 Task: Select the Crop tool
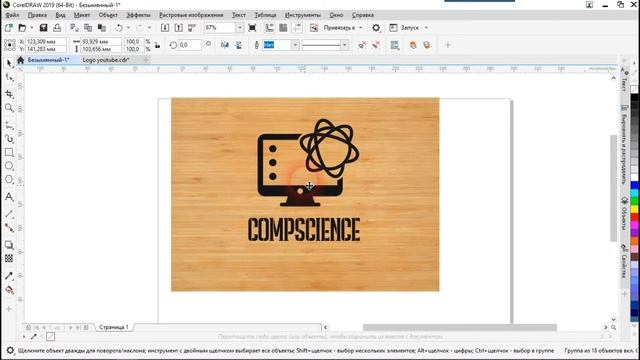coord(9,93)
